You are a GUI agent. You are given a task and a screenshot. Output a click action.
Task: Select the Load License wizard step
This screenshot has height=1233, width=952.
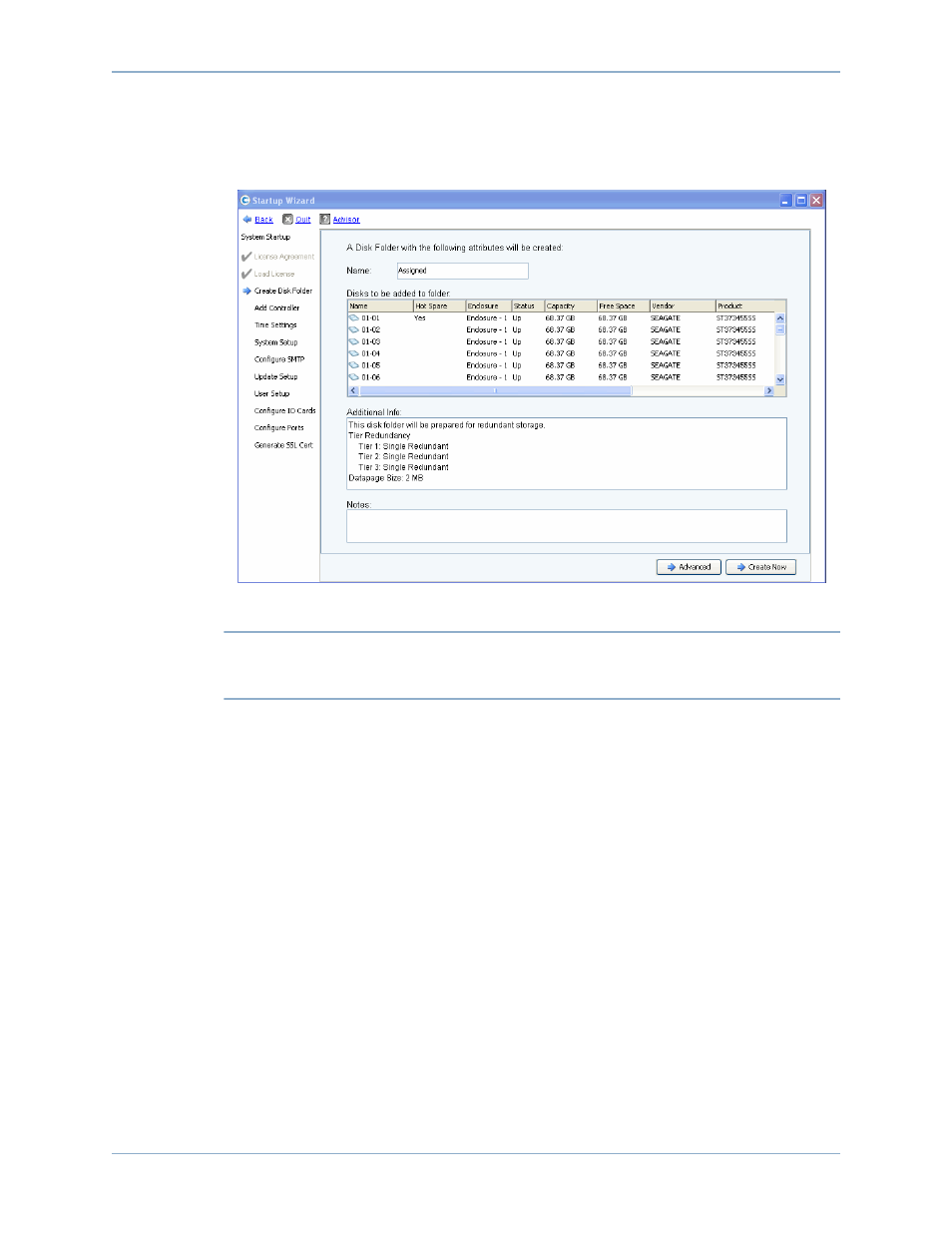pos(274,274)
